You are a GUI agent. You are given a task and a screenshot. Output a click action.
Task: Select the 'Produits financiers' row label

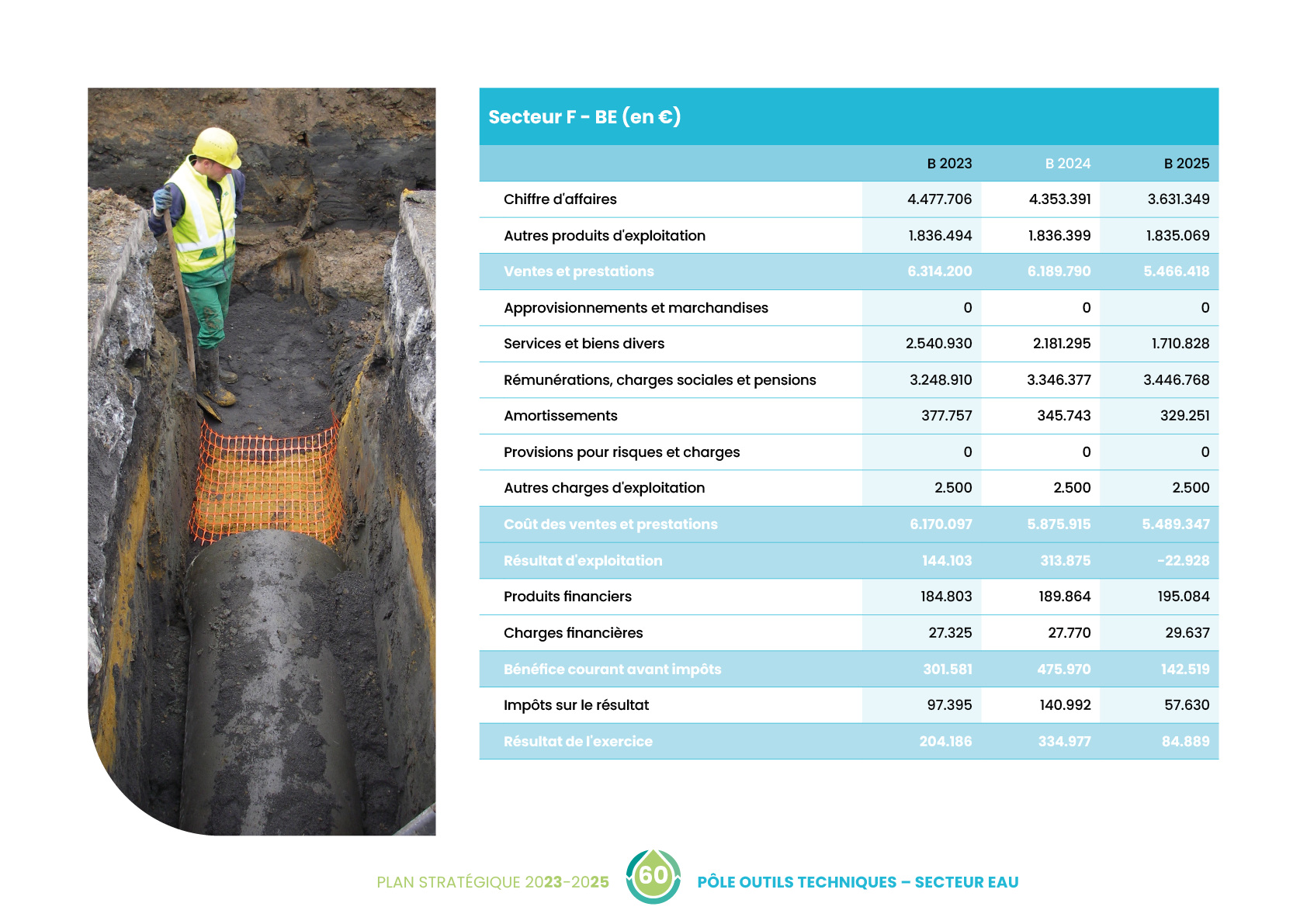tap(567, 597)
